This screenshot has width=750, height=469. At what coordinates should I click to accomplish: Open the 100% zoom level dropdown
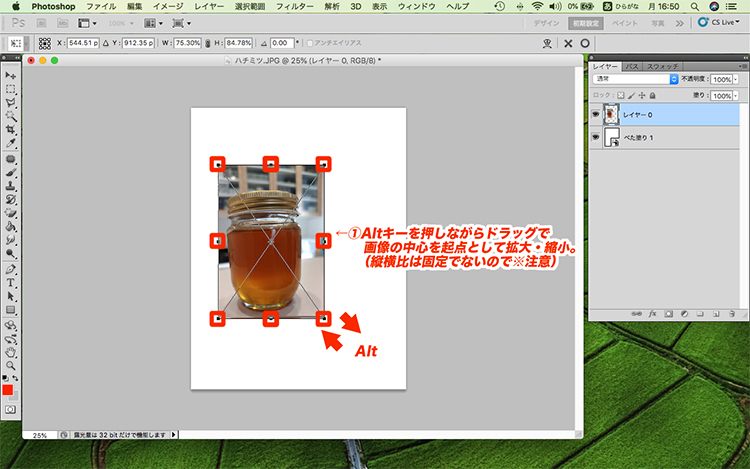pyautogui.click(x=121, y=23)
